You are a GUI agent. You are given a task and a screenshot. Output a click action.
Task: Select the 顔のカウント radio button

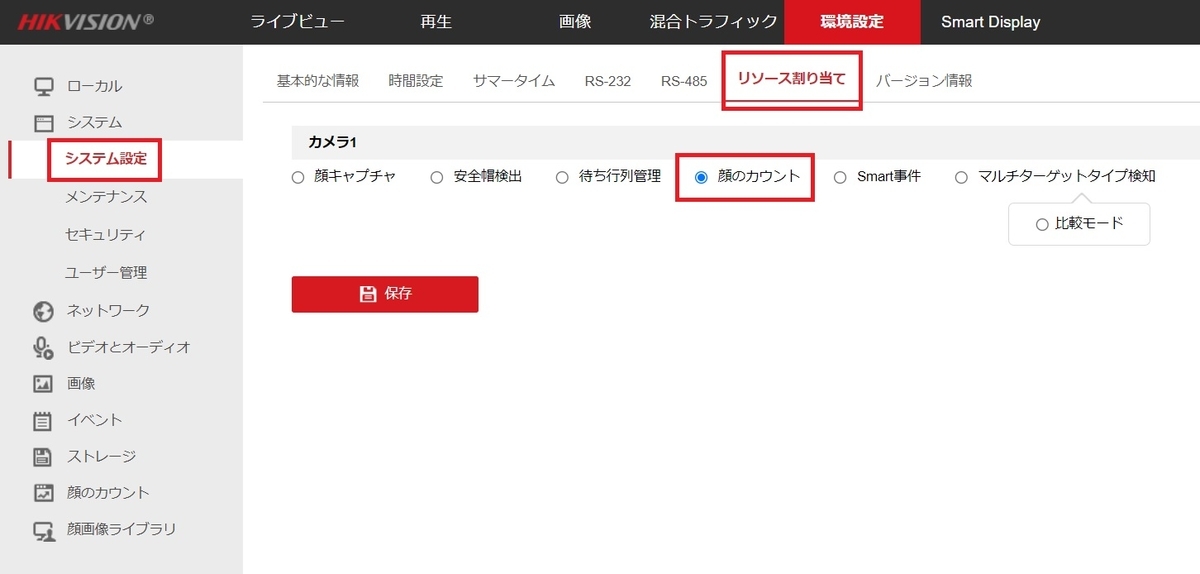click(x=701, y=177)
